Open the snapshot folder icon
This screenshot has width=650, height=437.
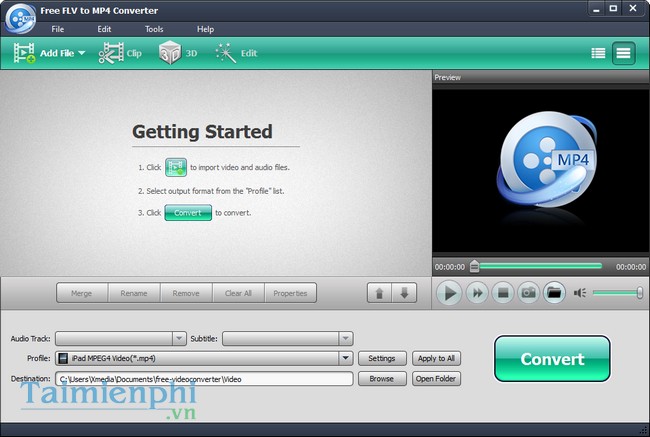click(554, 293)
